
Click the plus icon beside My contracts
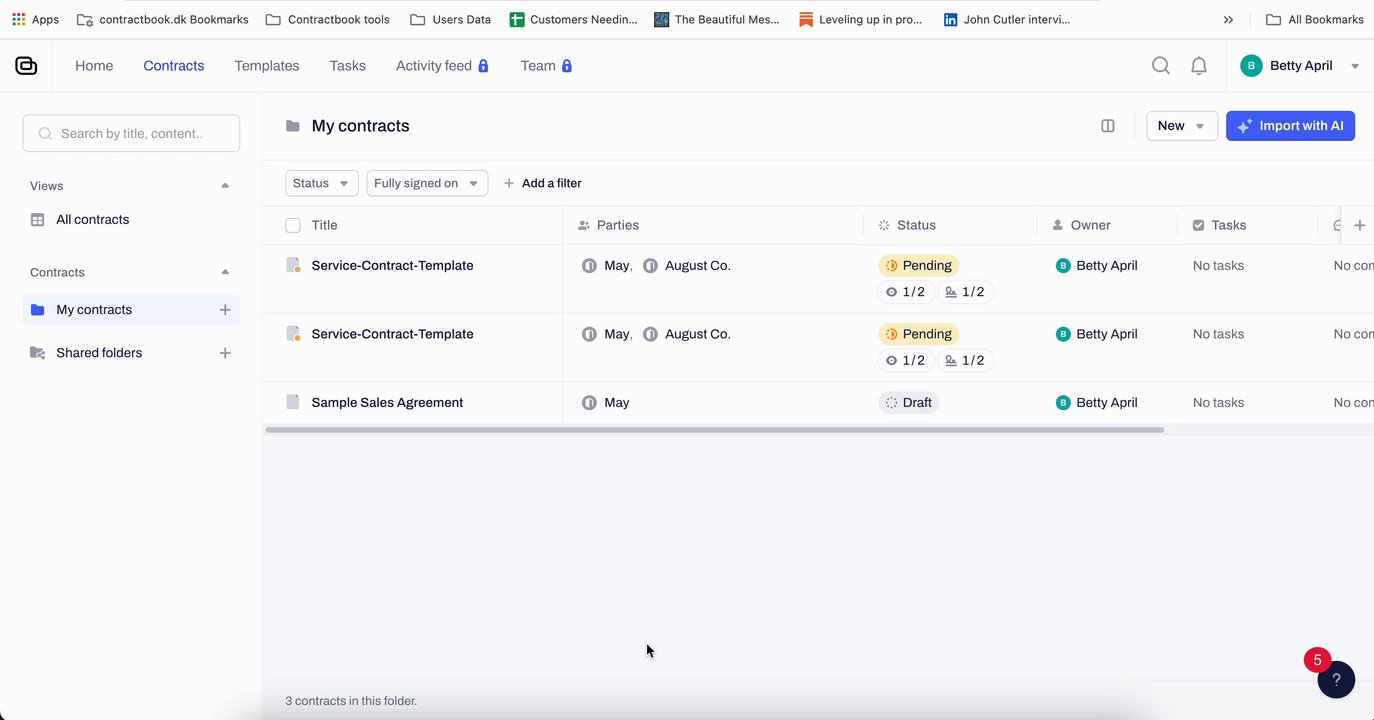pyautogui.click(x=225, y=310)
